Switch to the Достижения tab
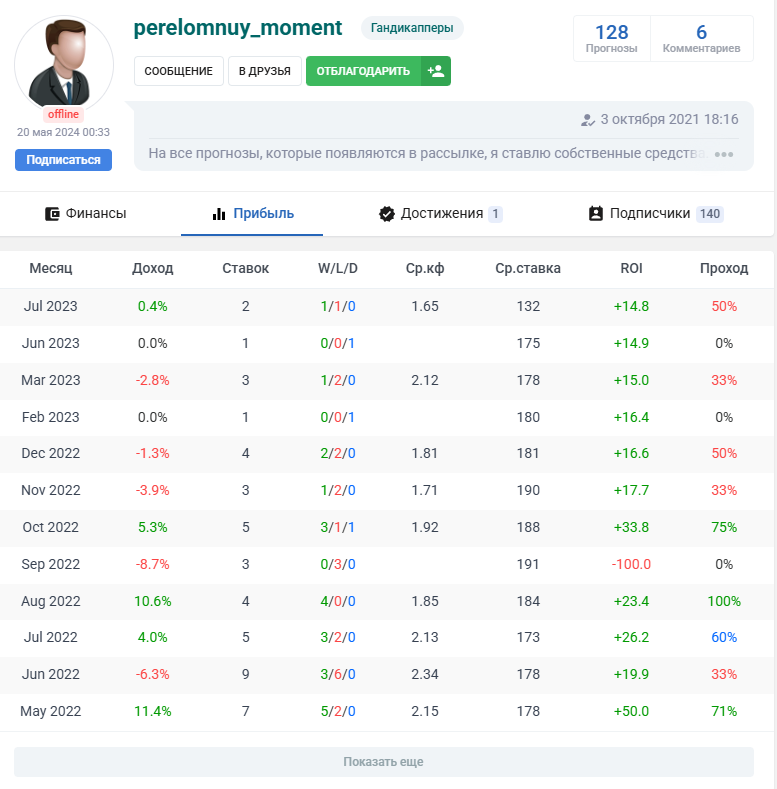Viewport: 777px width, 789px height. point(441,213)
